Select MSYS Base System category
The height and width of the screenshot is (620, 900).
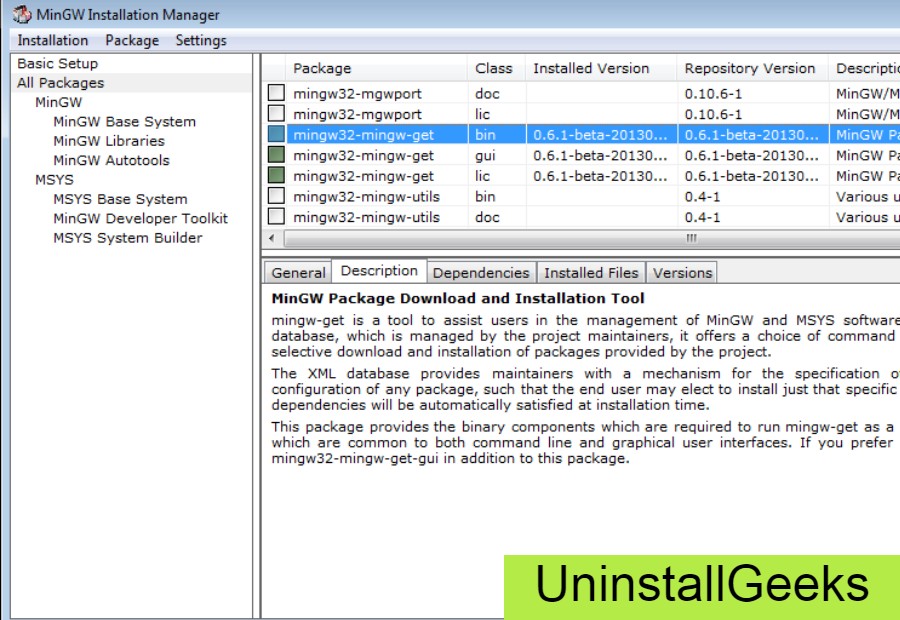tap(120, 199)
